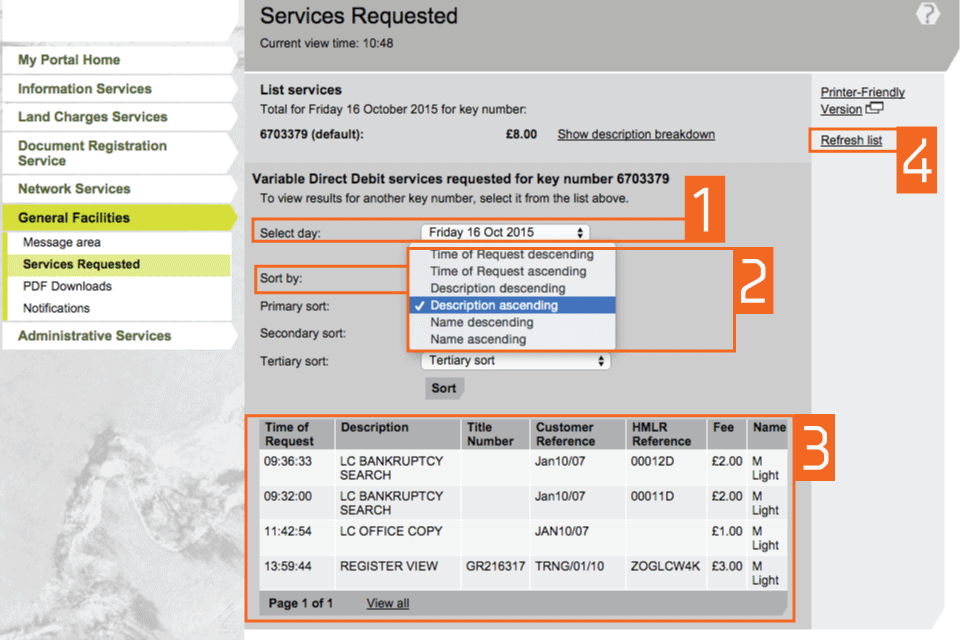Go to Land Charges Services
The image size is (960, 640).
[x=92, y=117]
